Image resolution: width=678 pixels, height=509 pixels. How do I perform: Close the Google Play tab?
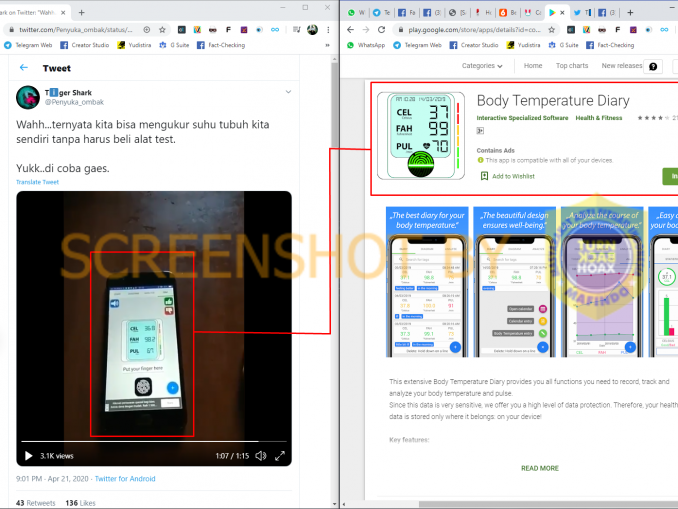(562, 13)
